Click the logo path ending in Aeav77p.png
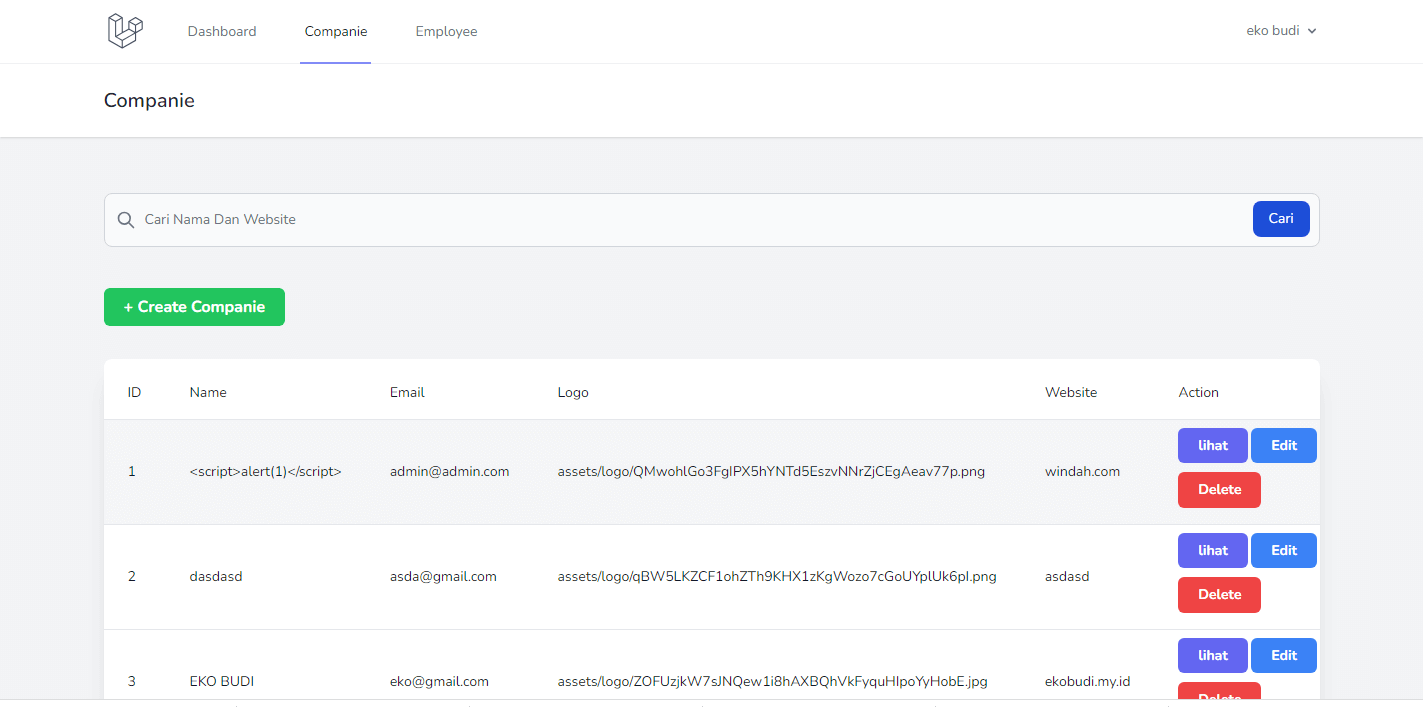The width and height of the screenshot is (1423, 707). click(x=771, y=472)
